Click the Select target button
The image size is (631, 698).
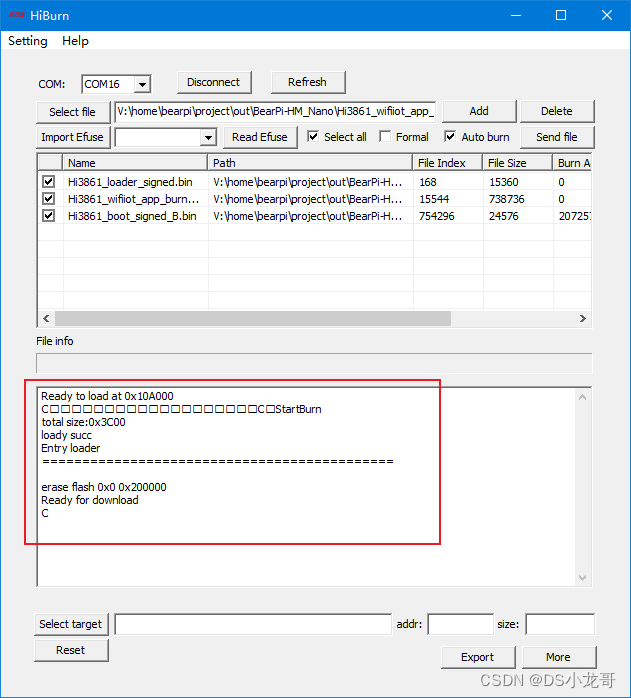click(x=71, y=624)
